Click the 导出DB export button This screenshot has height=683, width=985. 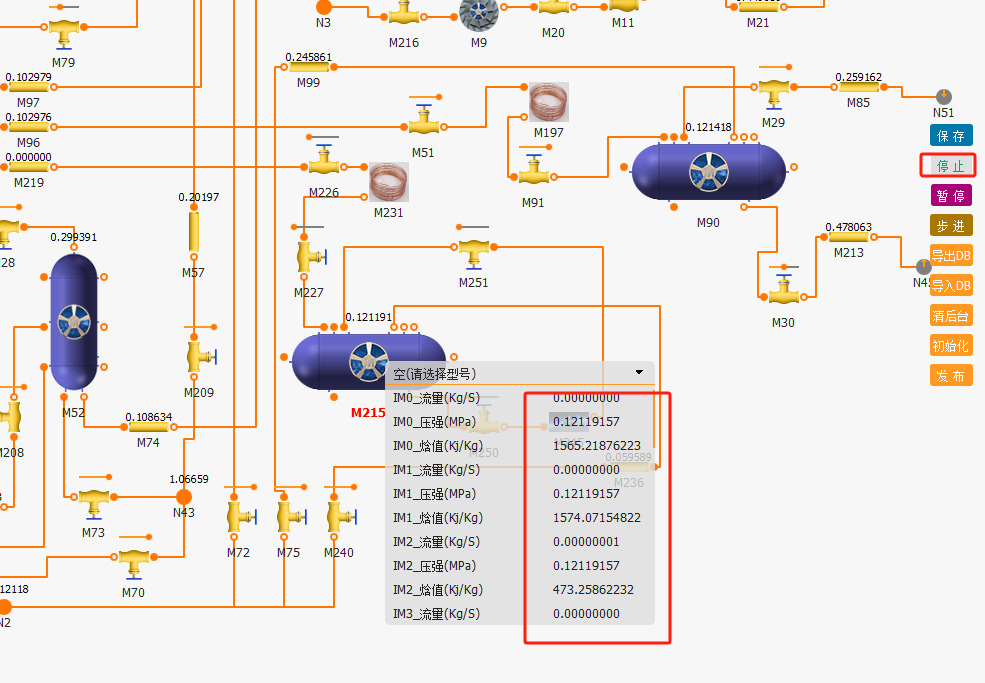coord(951,255)
